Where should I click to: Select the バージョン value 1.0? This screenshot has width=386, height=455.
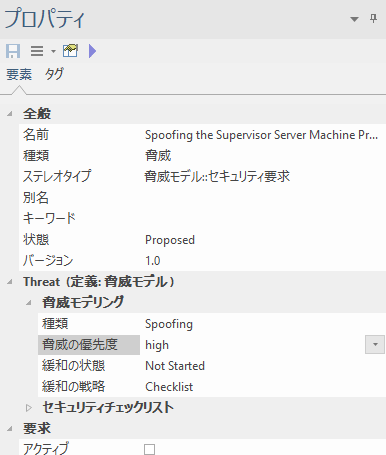pos(153,261)
